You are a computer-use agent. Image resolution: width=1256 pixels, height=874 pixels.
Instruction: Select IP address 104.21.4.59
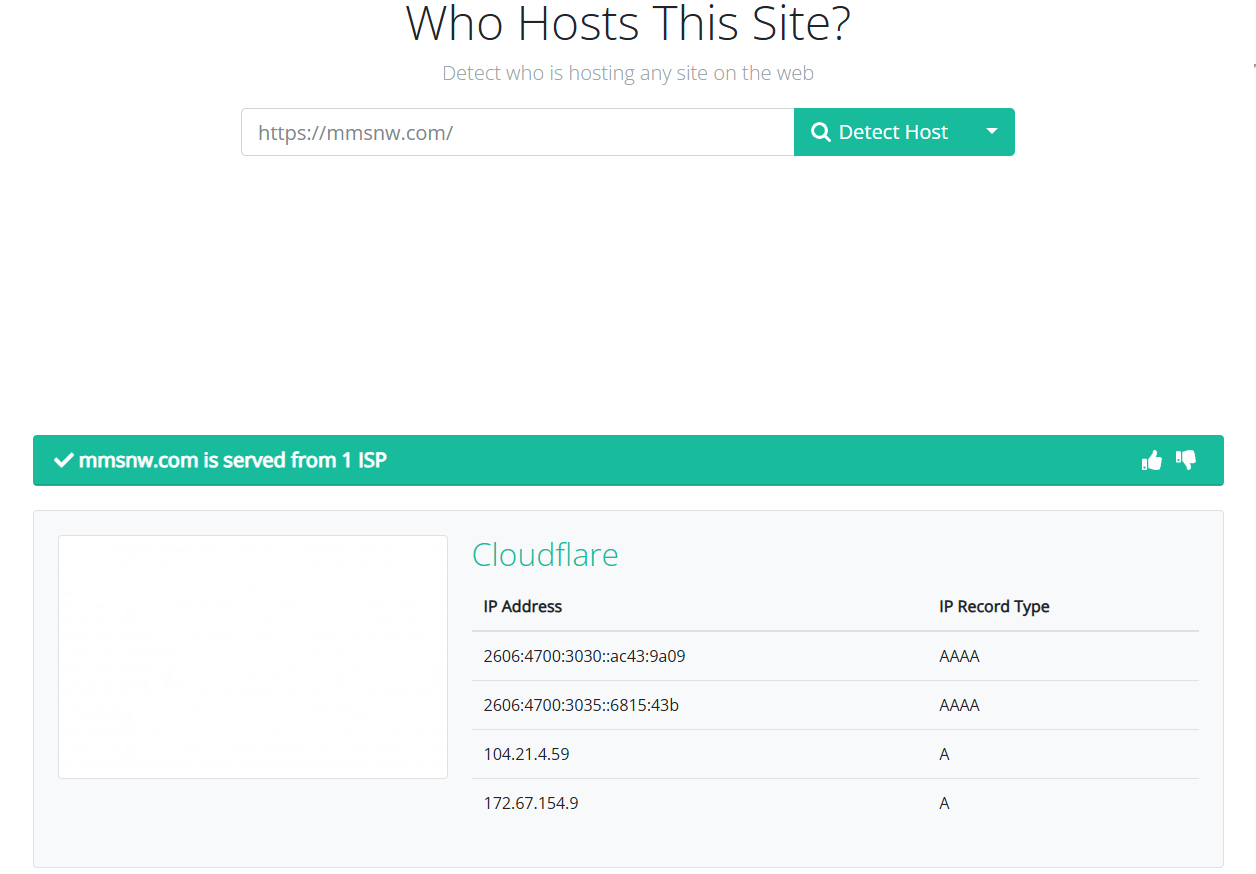[x=526, y=755]
